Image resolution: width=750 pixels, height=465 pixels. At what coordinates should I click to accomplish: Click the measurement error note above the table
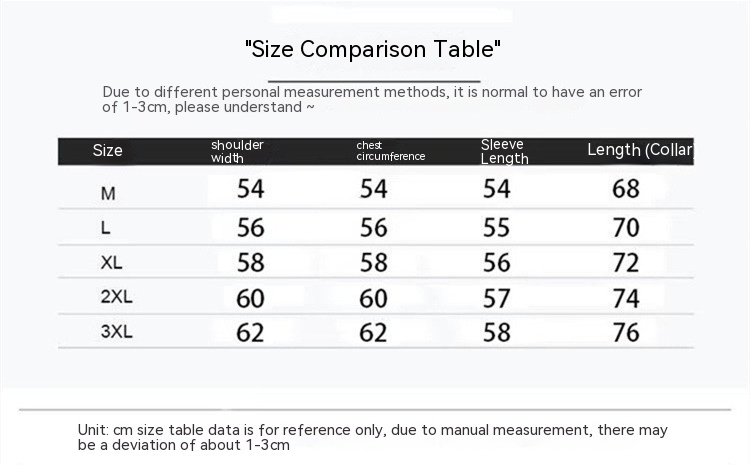click(x=372, y=99)
